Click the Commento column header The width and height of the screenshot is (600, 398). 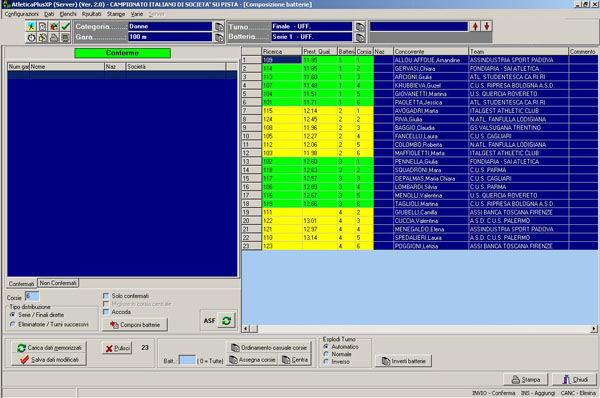tap(583, 51)
